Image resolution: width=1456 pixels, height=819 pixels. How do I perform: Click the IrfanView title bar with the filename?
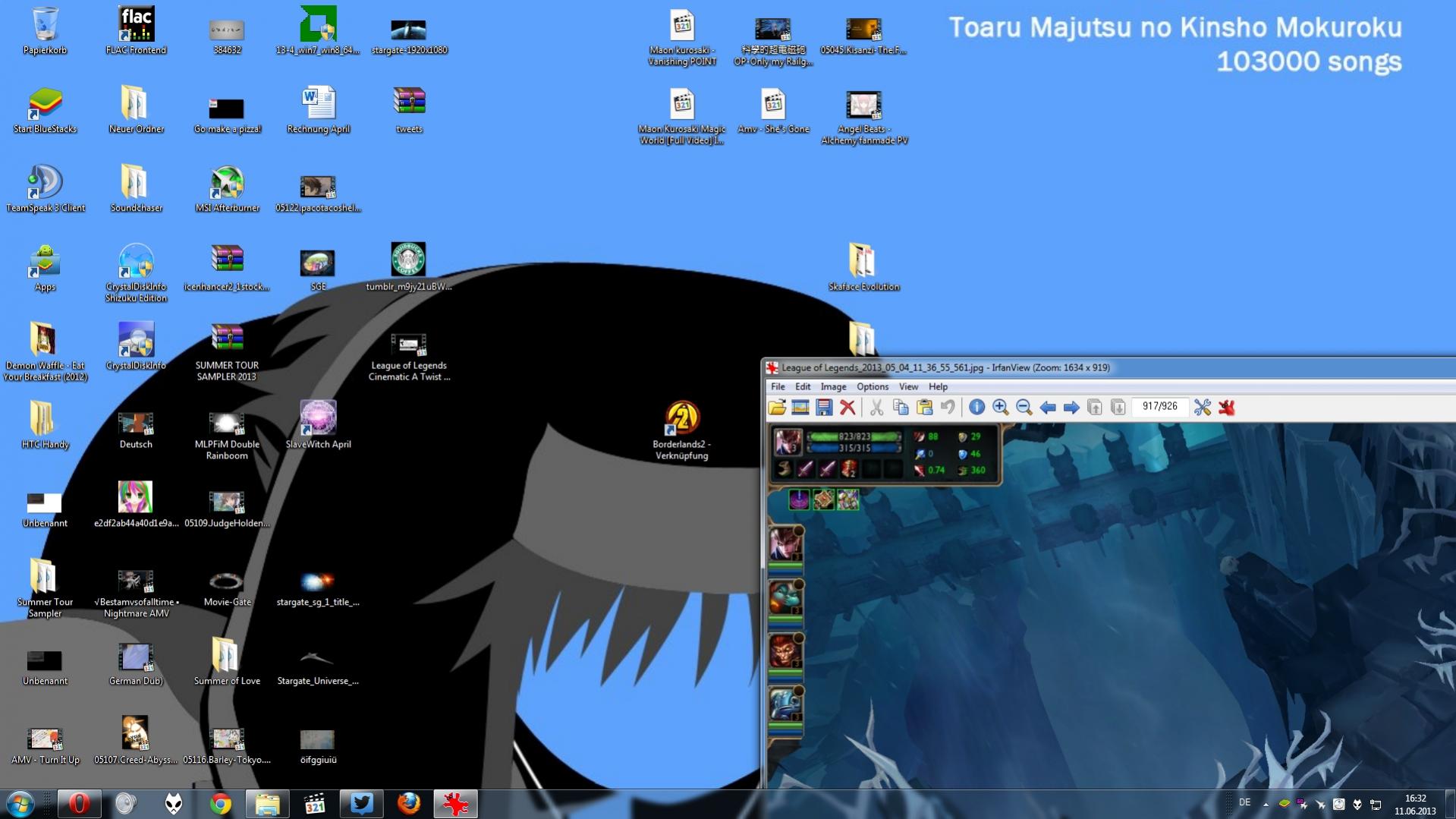pyautogui.click(x=1110, y=367)
